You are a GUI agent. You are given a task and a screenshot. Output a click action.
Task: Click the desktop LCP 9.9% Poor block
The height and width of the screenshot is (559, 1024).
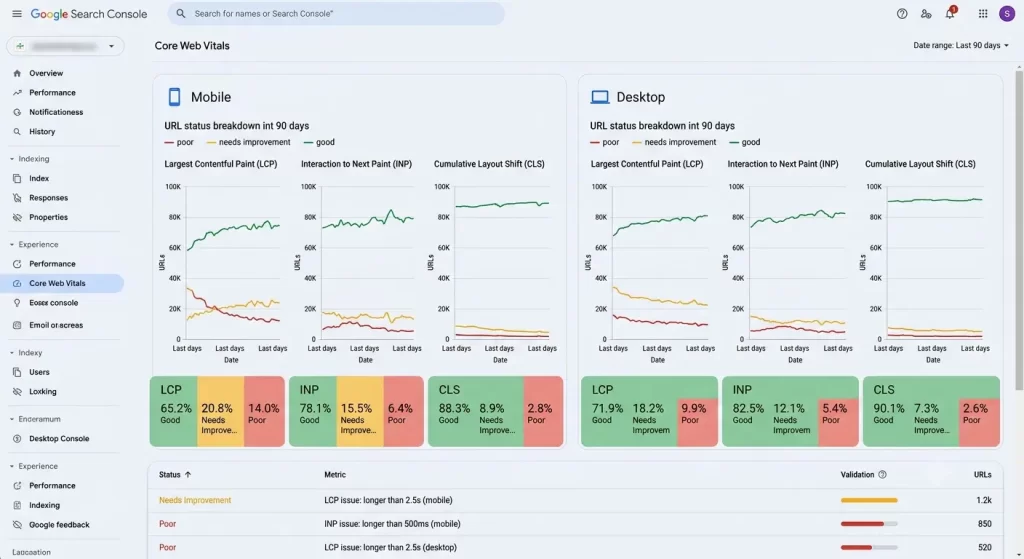click(x=697, y=423)
